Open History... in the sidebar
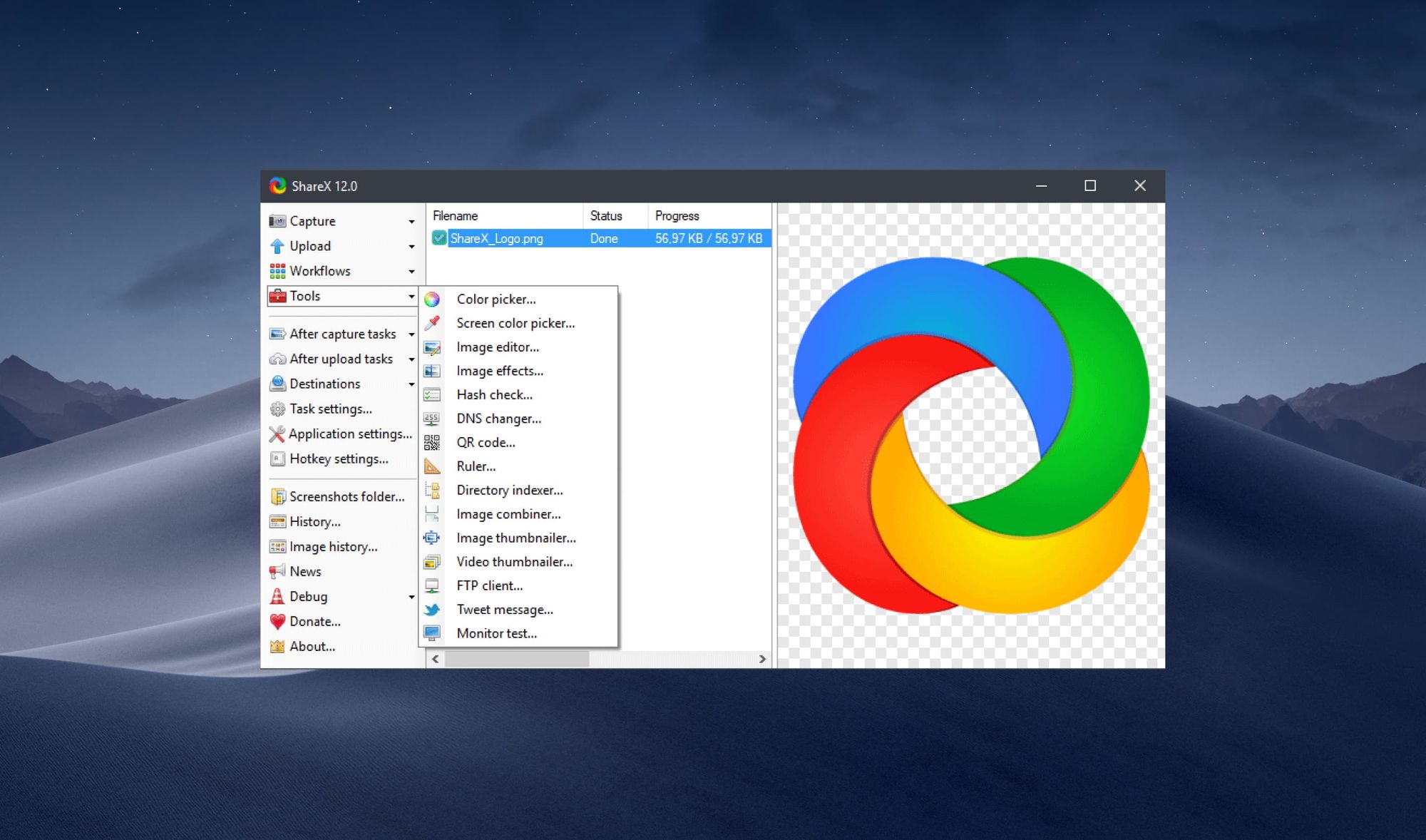1426x840 pixels. click(315, 521)
